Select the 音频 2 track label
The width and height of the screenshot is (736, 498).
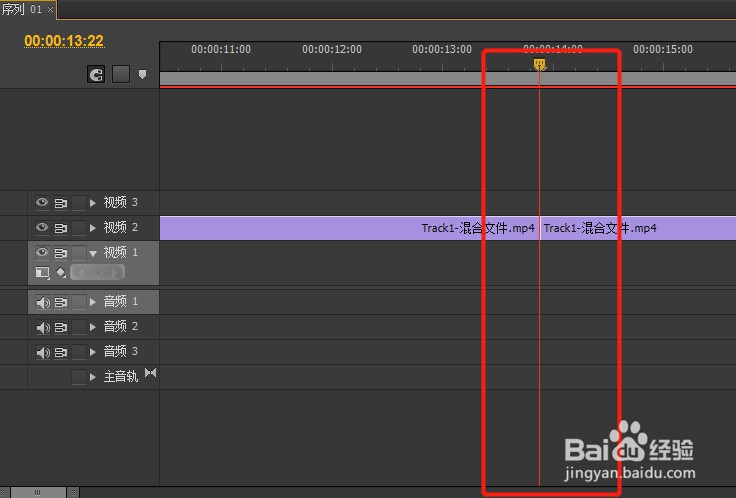click(121, 326)
